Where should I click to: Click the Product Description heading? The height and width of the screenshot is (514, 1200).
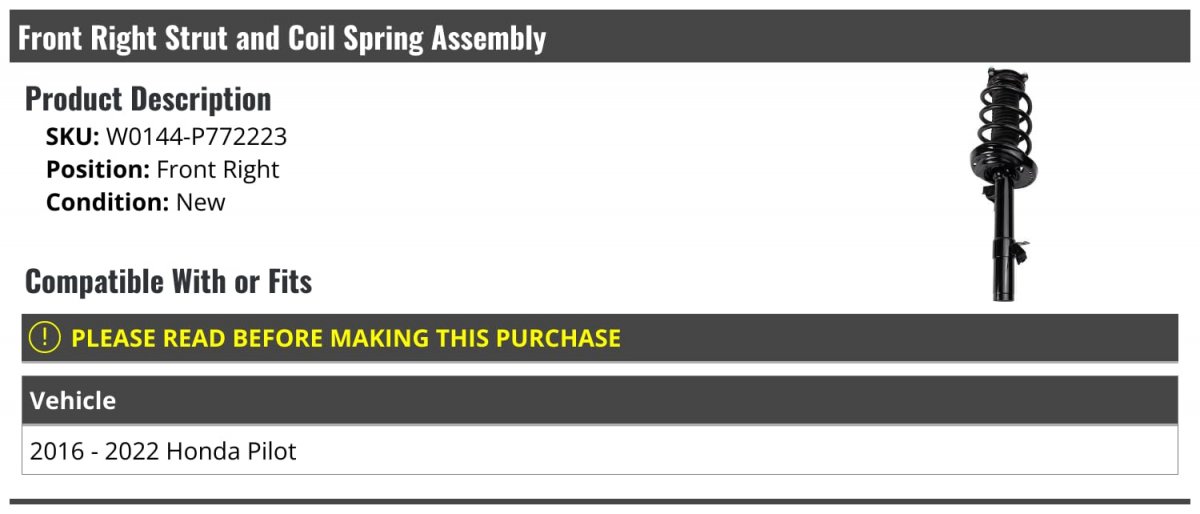(x=148, y=99)
